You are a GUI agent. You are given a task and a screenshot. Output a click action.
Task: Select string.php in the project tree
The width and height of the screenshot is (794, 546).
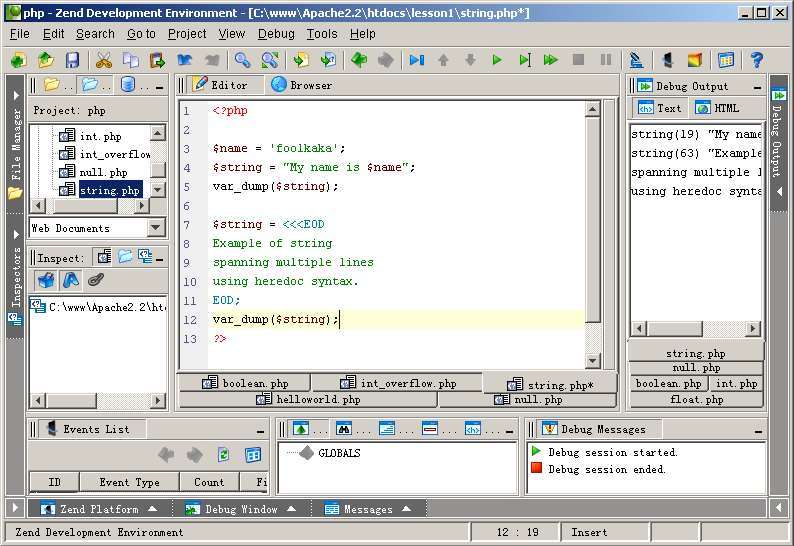(109, 190)
